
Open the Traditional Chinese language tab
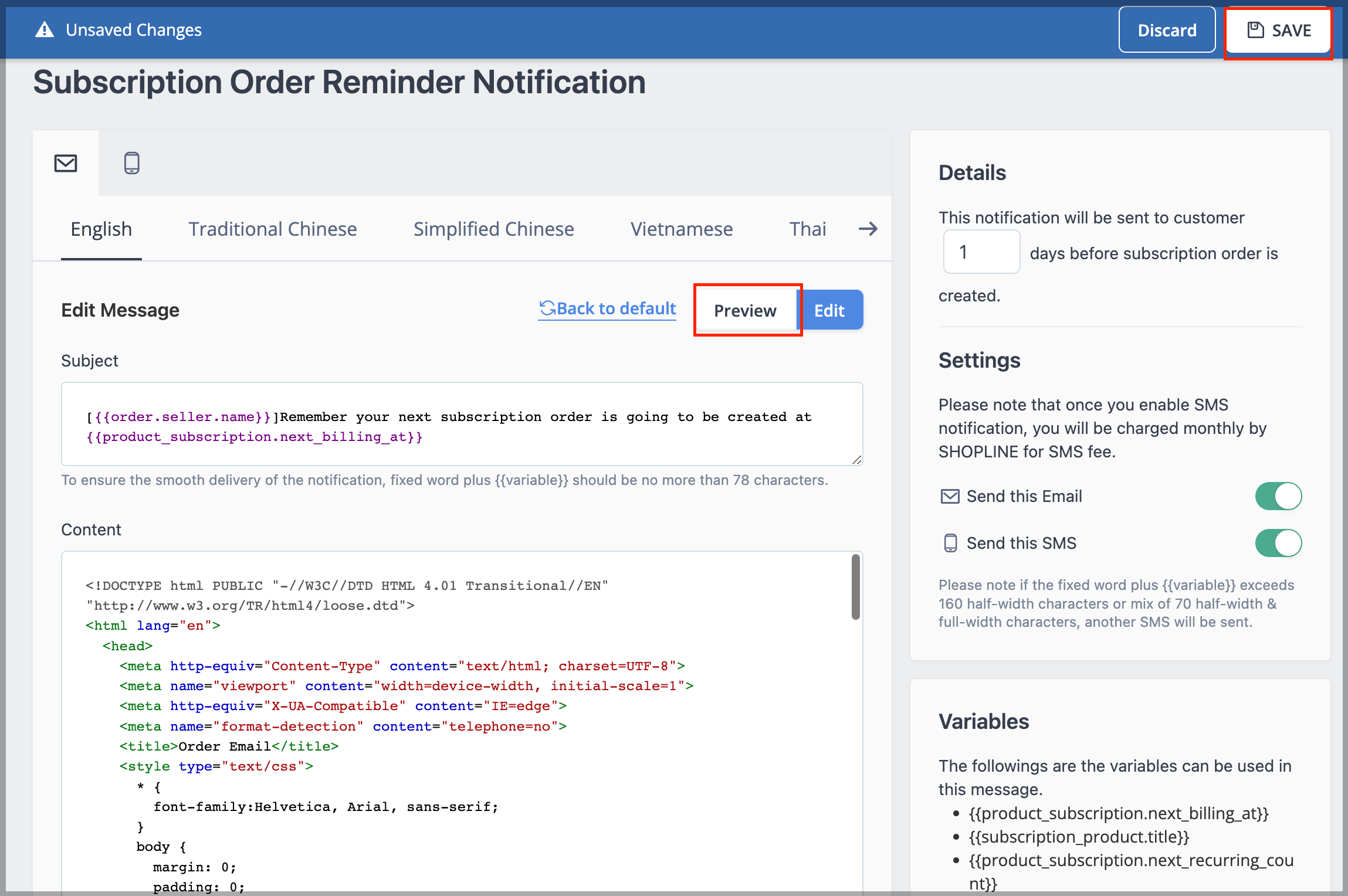[273, 229]
